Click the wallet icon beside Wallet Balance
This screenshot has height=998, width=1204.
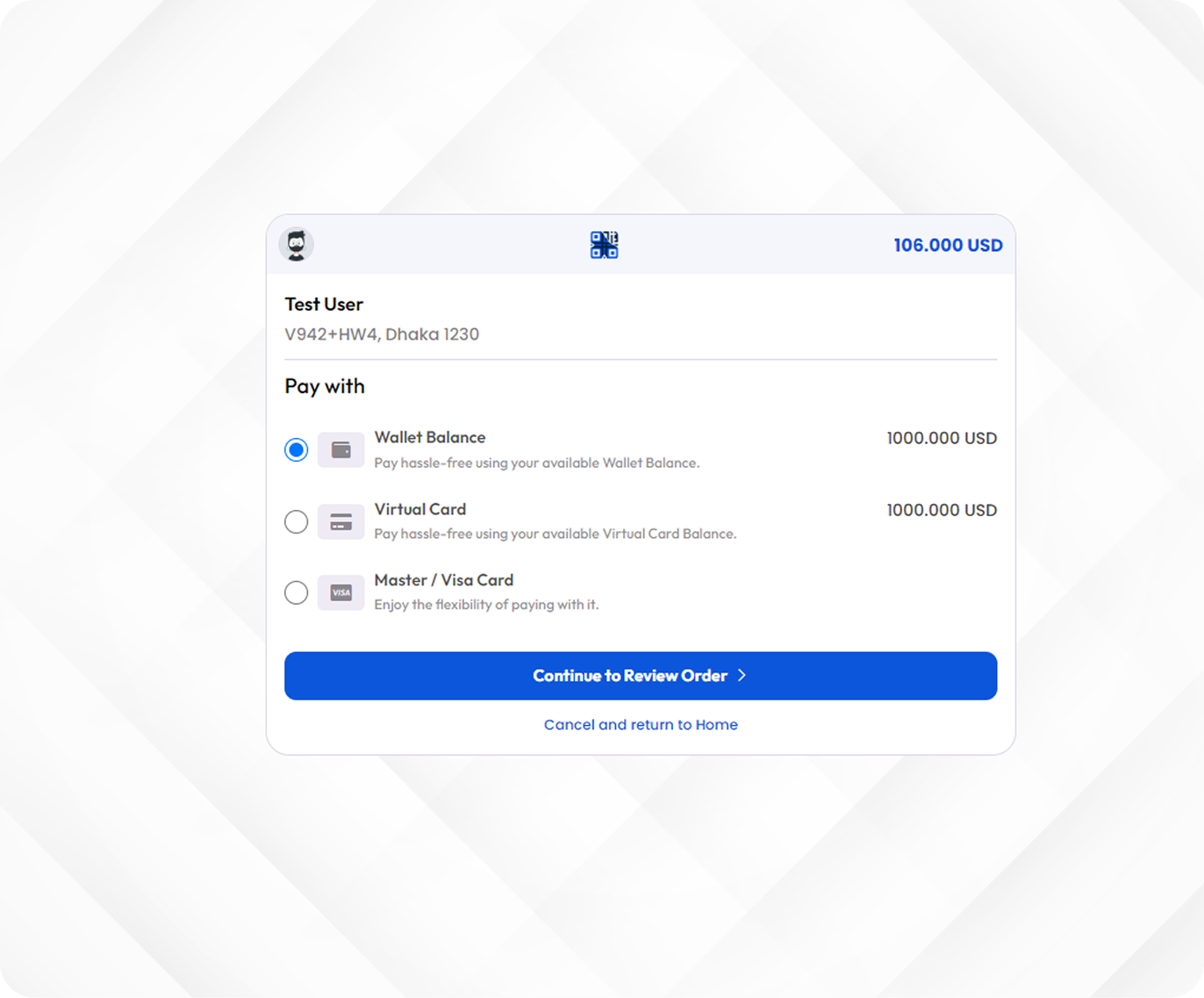(341, 450)
